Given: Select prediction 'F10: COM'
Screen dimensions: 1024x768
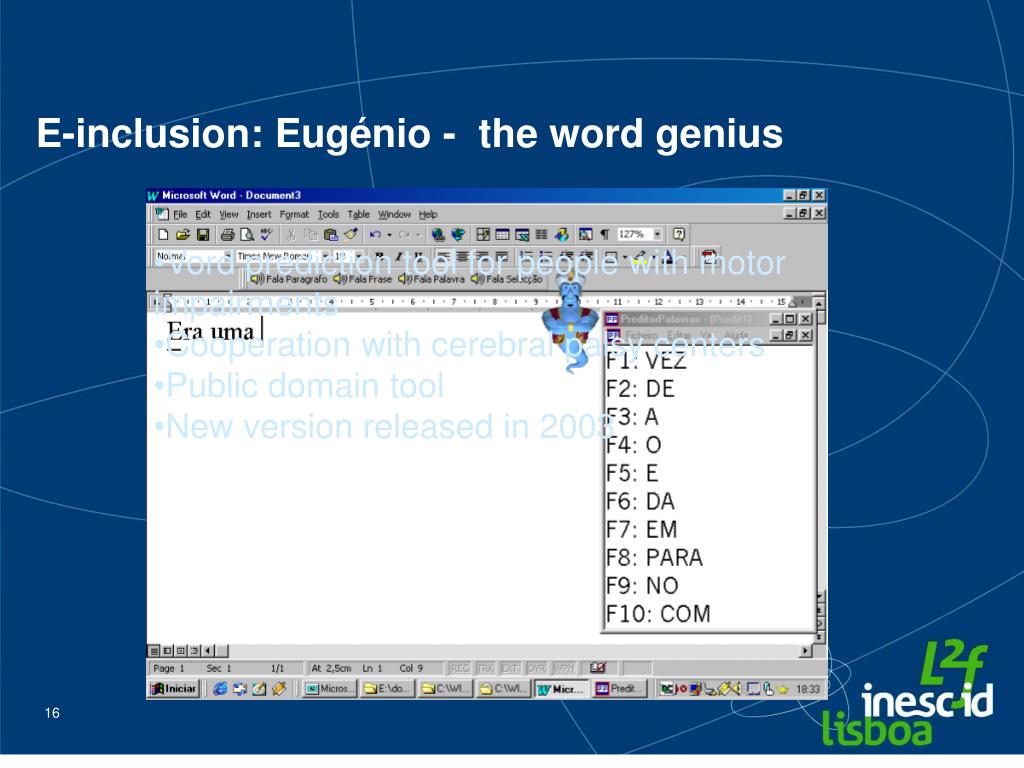Looking at the screenshot, I should pyautogui.click(x=658, y=614).
